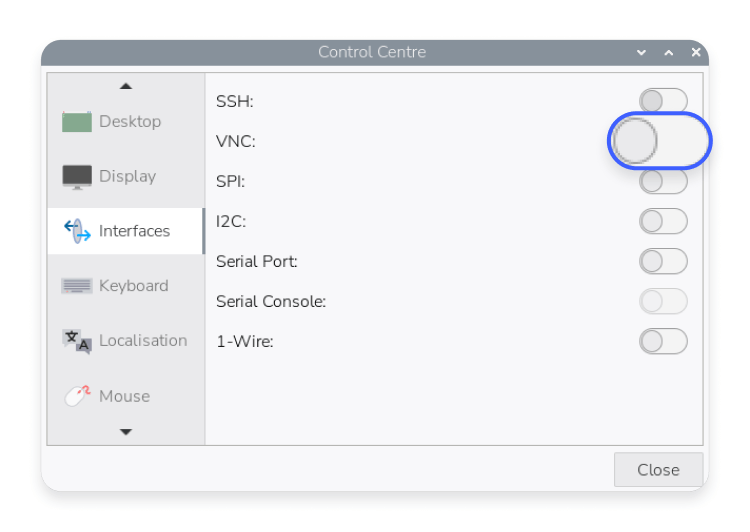Open the Mouse settings tab
Screen dimensions: 750x532
coord(126,396)
